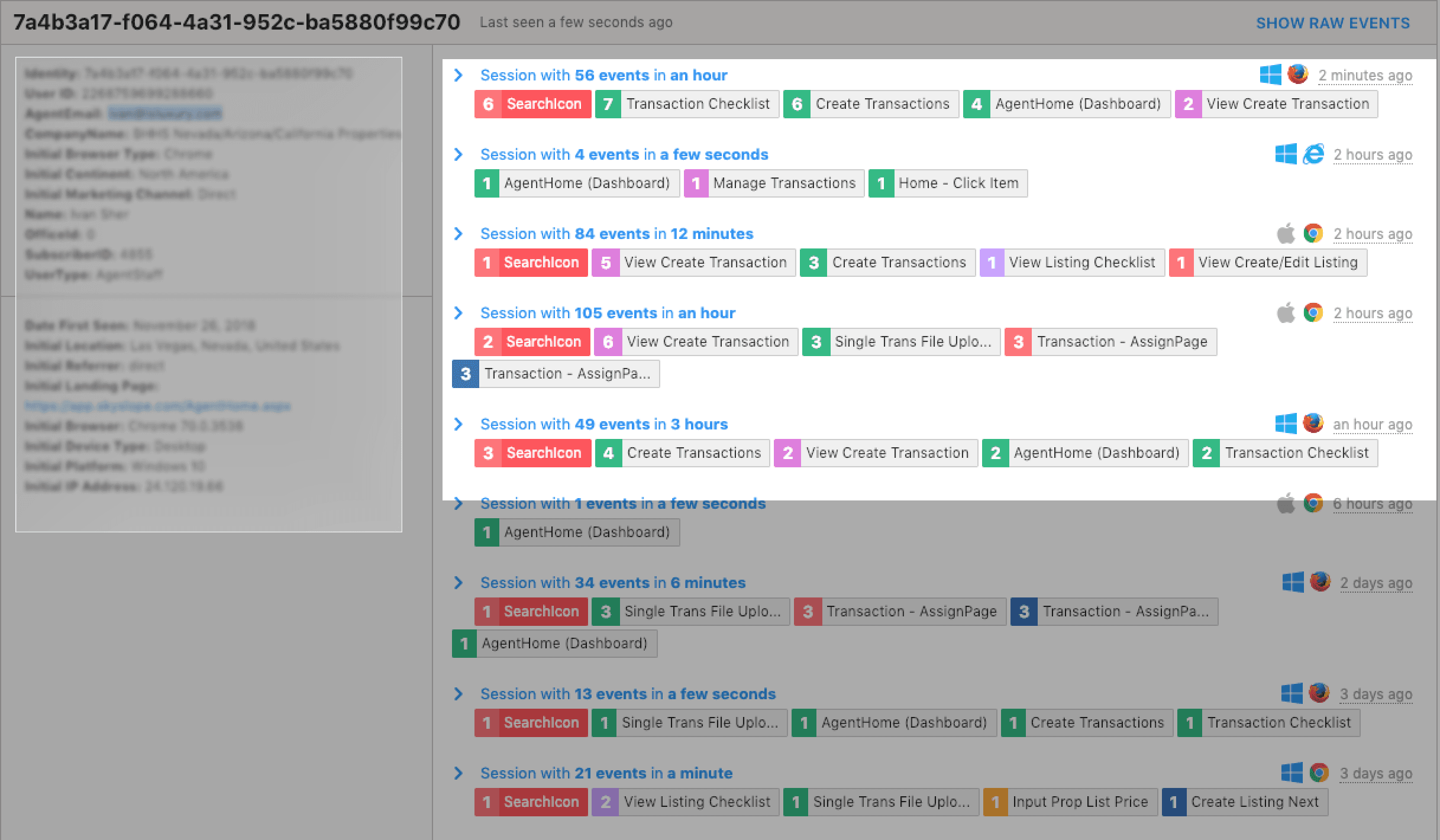Click Windows icon in 56 events session
Viewport: 1440px width, 840px height.
(x=1270, y=75)
